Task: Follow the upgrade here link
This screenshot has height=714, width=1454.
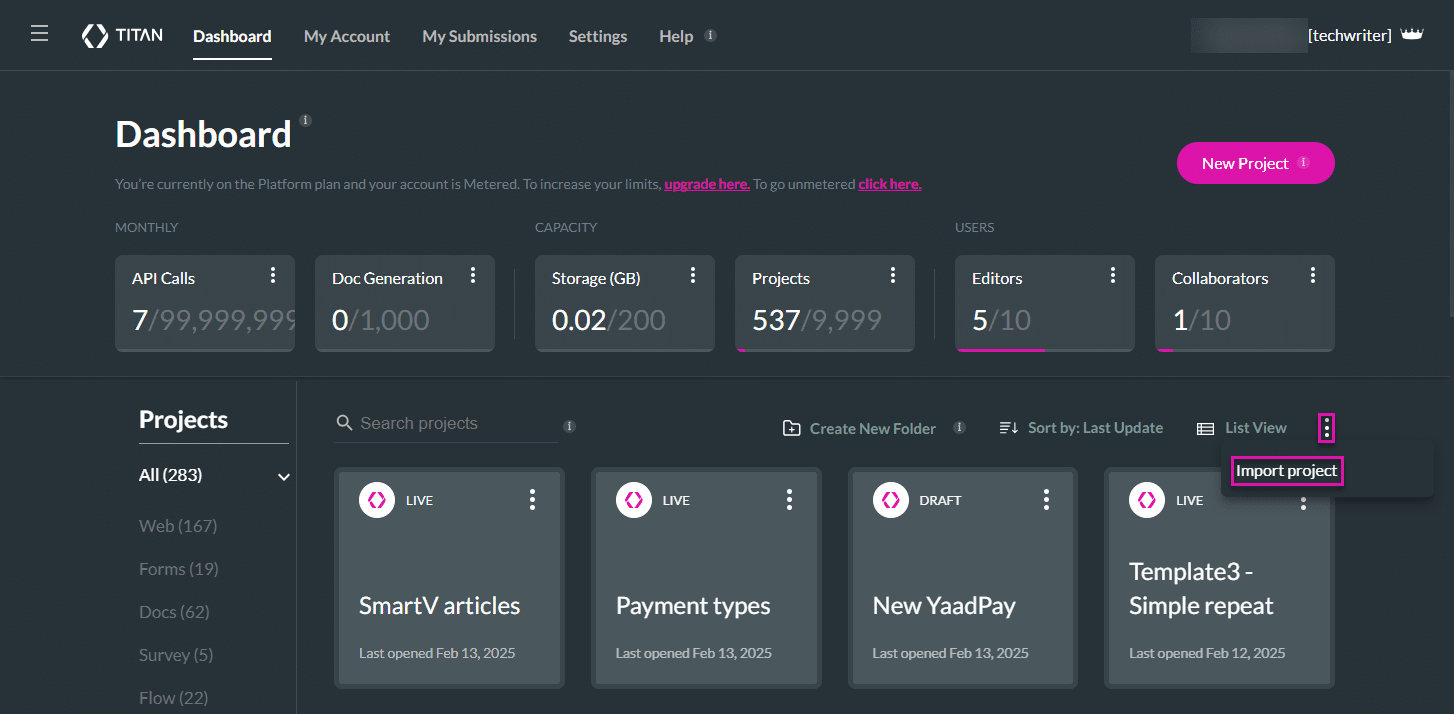Action: pyautogui.click(x=706, y=184)
